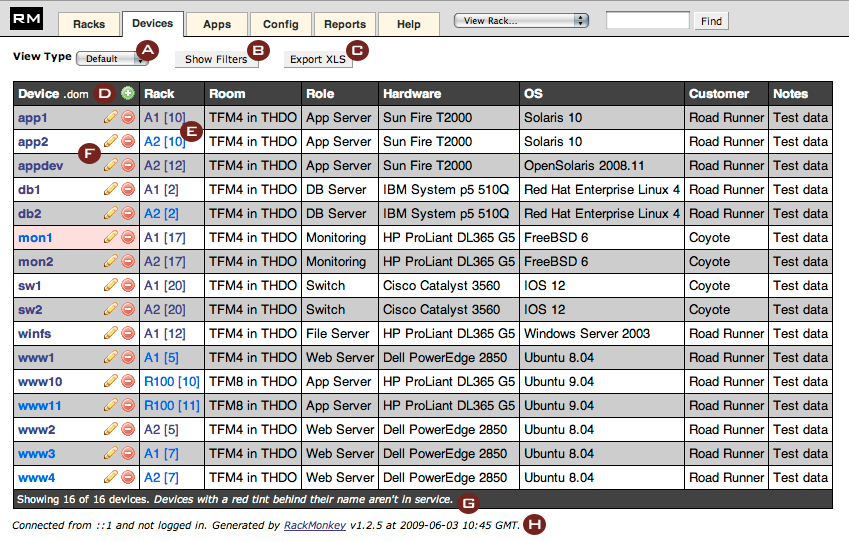This screenshot has height=542, width=849.
Task: Click the search input field beside Find
Action: 648,21
